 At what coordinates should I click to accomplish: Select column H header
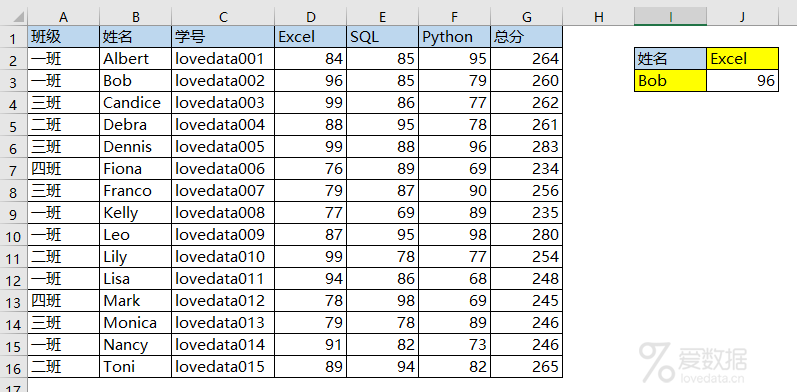click(599, 17)
